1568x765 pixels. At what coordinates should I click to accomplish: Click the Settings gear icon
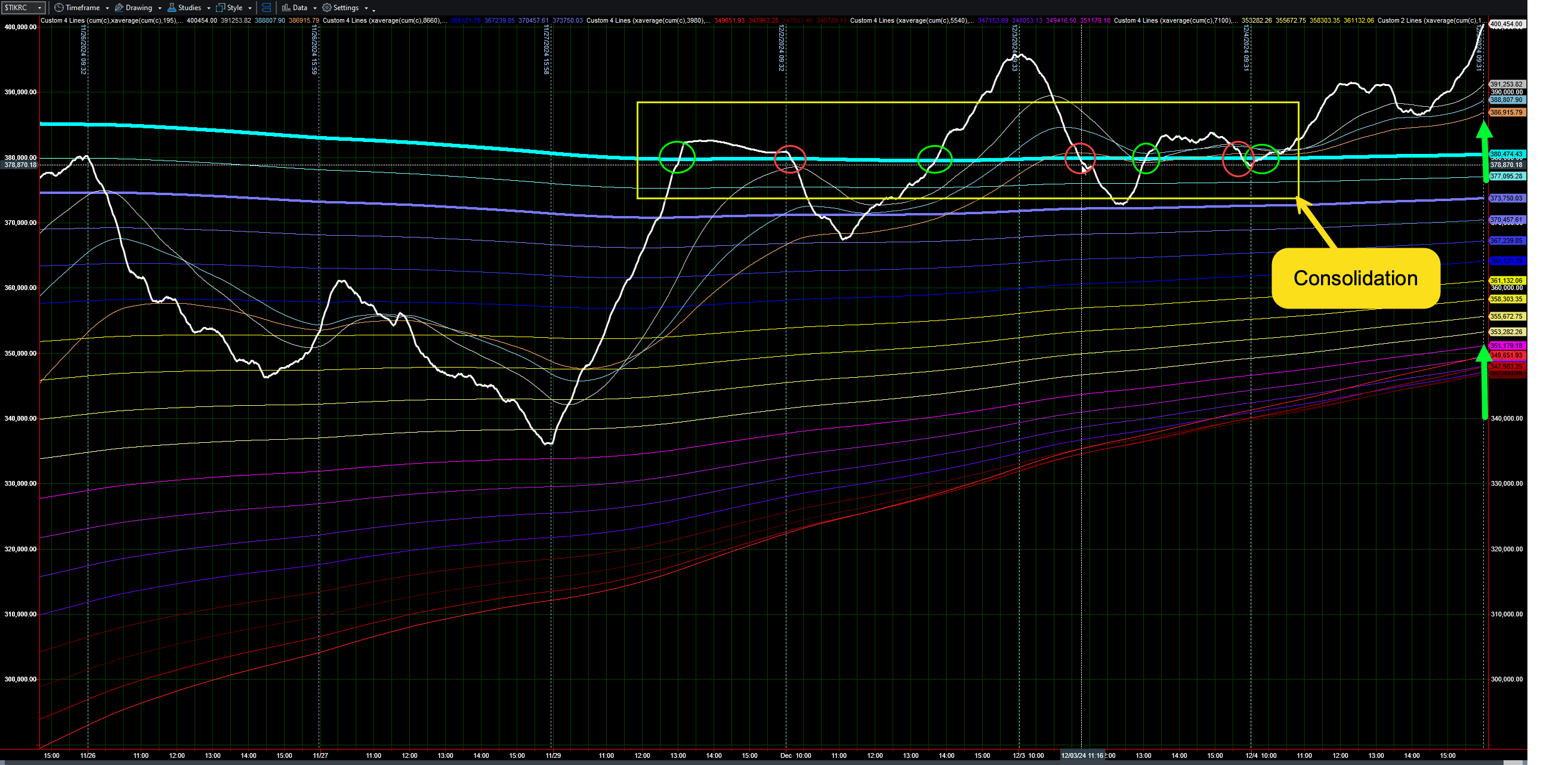pos(327,8)
